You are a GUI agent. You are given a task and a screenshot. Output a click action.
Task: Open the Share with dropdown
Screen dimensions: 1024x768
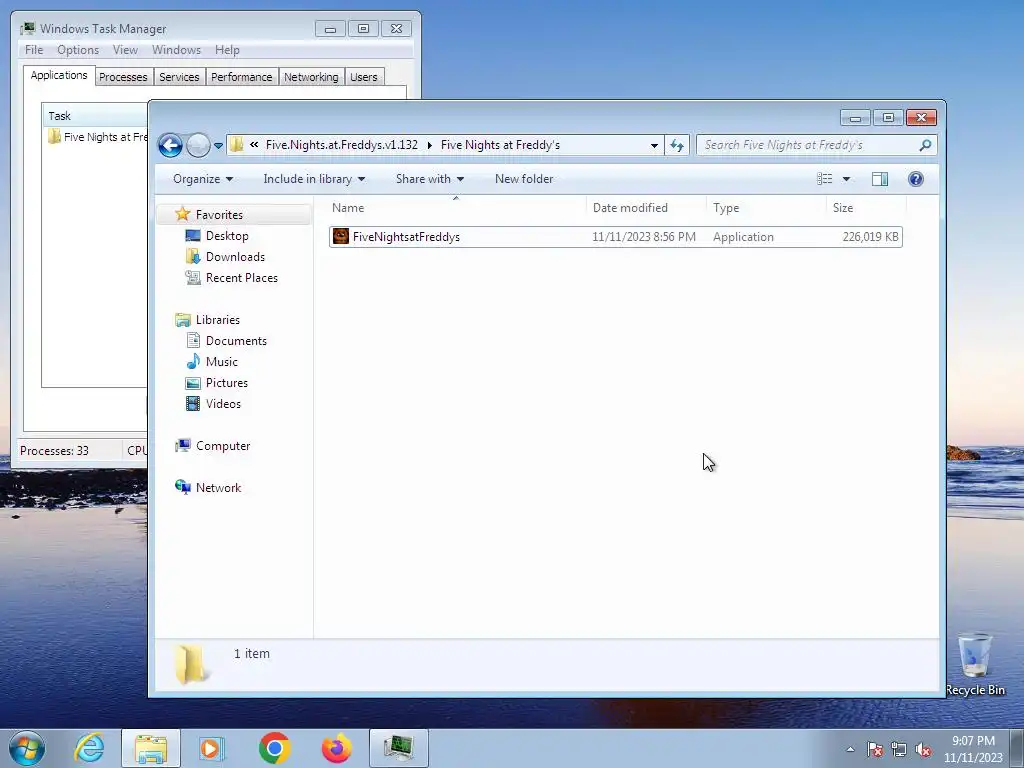click(x=430, y=179)
